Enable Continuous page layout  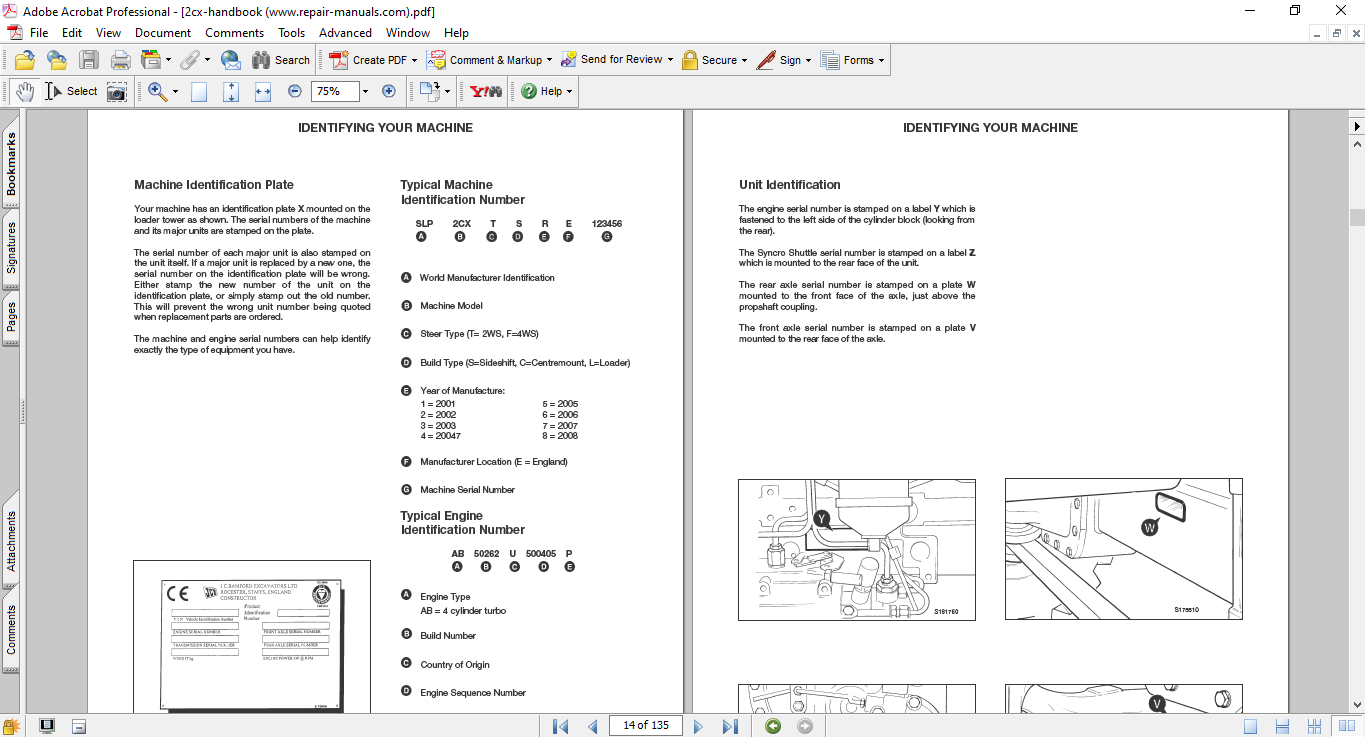pos(1283,726)
